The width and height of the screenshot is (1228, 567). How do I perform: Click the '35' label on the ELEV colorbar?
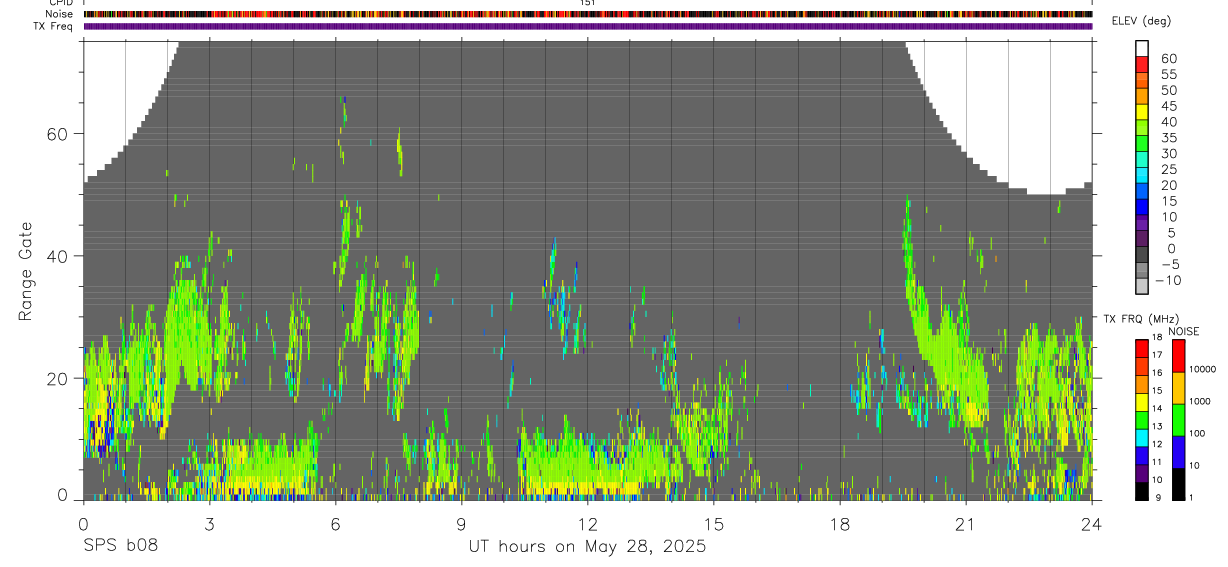click(1168, 138)
